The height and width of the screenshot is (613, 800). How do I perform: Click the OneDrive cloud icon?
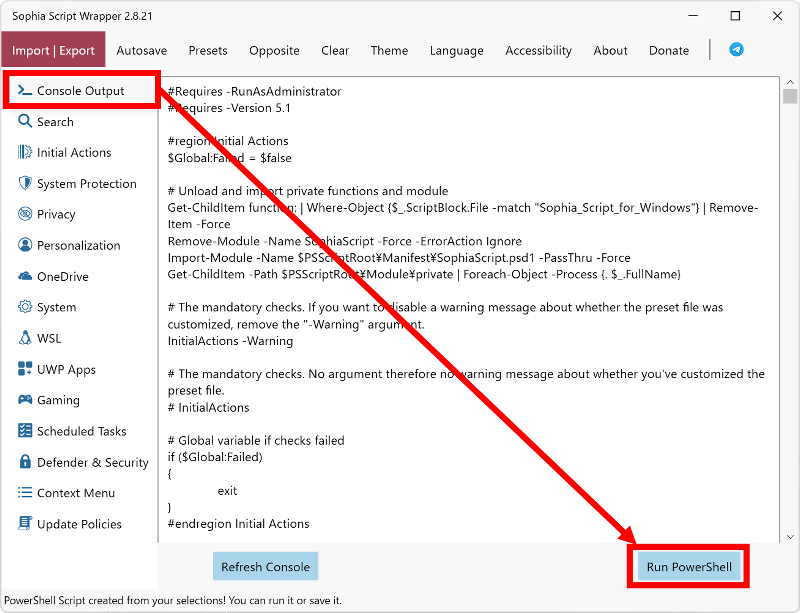25,276
